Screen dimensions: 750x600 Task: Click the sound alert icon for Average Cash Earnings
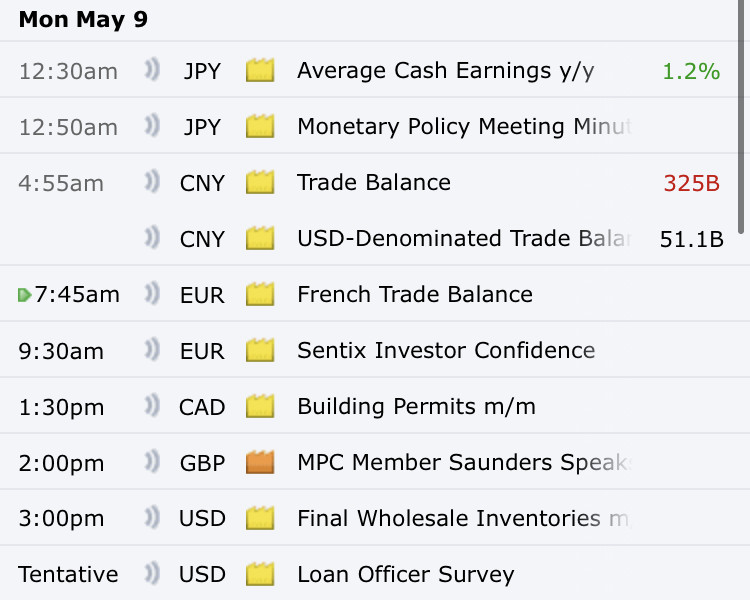tap(152, 70)
